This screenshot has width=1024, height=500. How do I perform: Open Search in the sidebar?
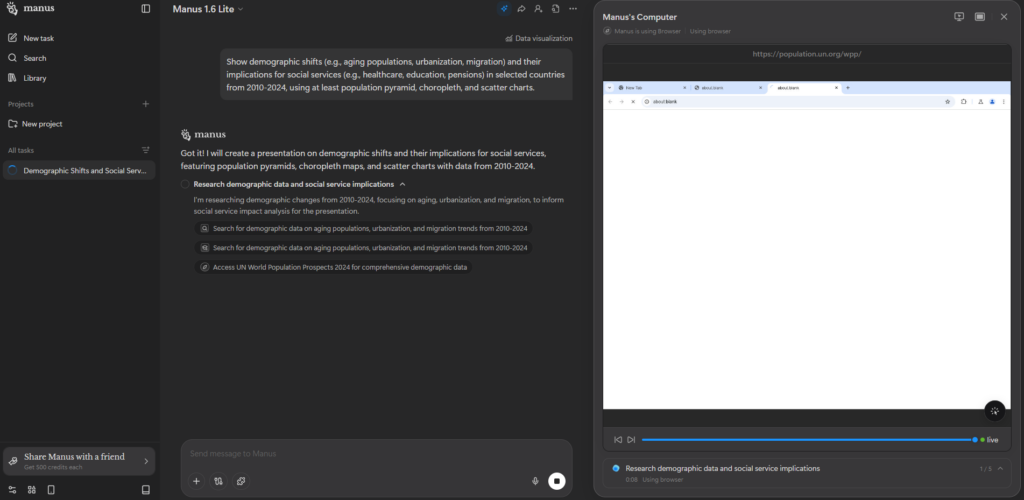tap(35, 58)
